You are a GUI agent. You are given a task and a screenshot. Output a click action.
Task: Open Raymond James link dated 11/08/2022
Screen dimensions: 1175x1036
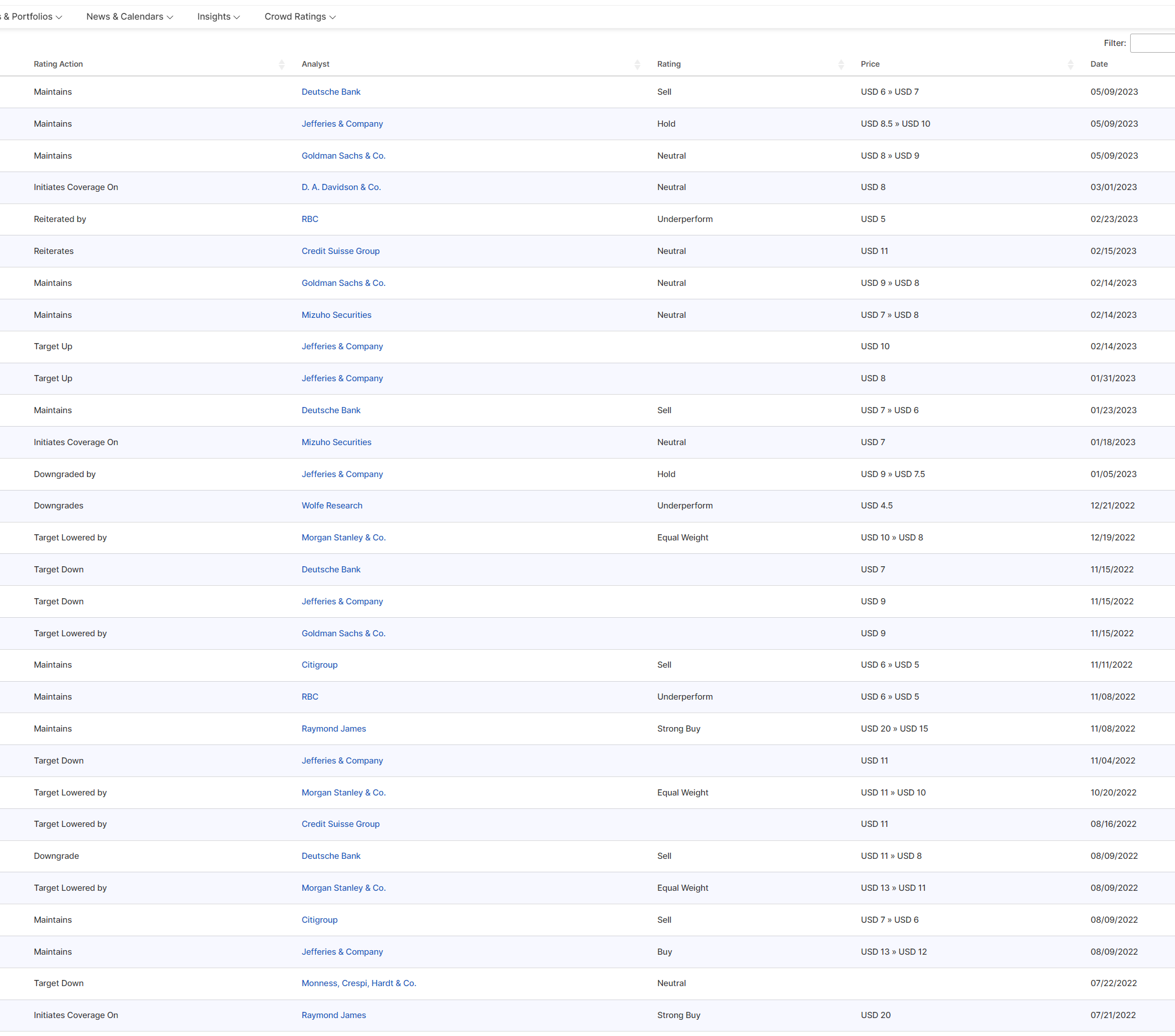(x=333, y=729)
